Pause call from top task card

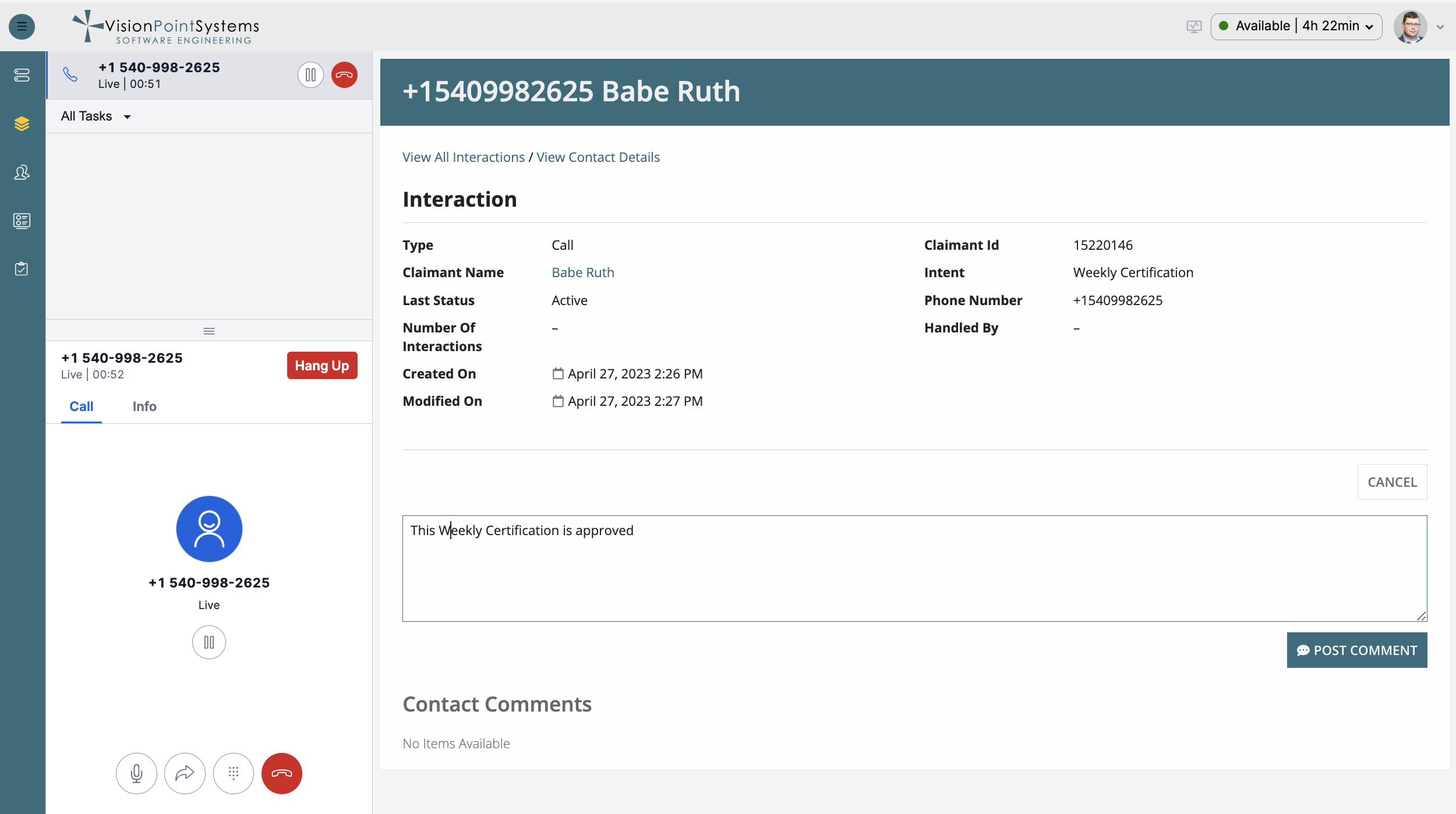tap(310, 75)
